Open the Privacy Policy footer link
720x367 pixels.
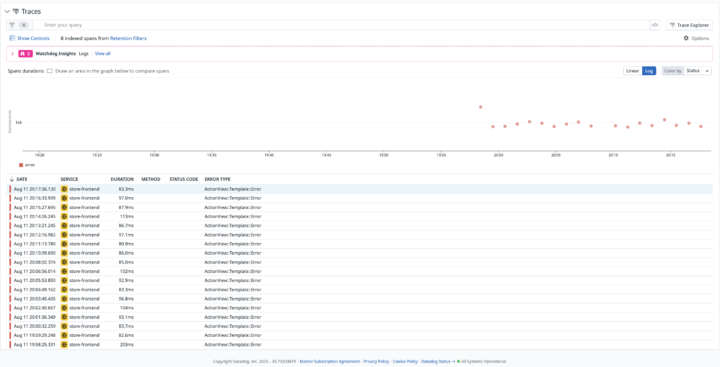[376, 361]
